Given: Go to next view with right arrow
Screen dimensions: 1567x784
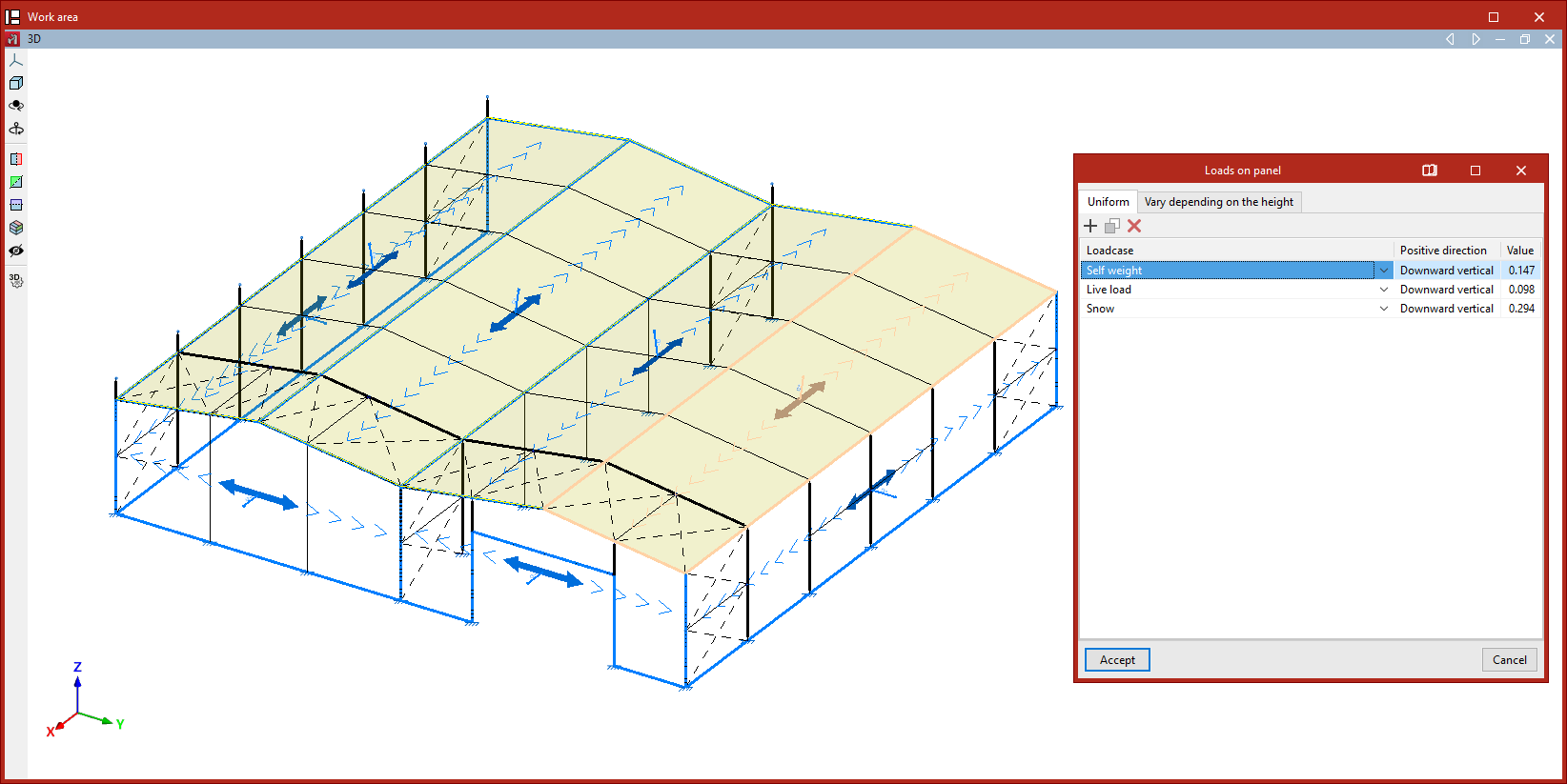Looking at the screenshot, I should (x=1475, y=39).
